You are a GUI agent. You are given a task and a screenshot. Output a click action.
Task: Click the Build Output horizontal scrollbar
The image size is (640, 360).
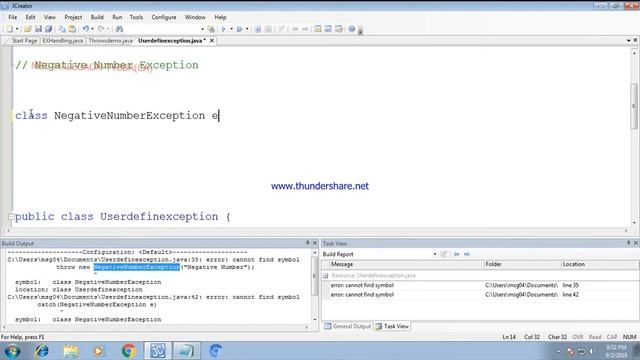[x=155, y=327]
